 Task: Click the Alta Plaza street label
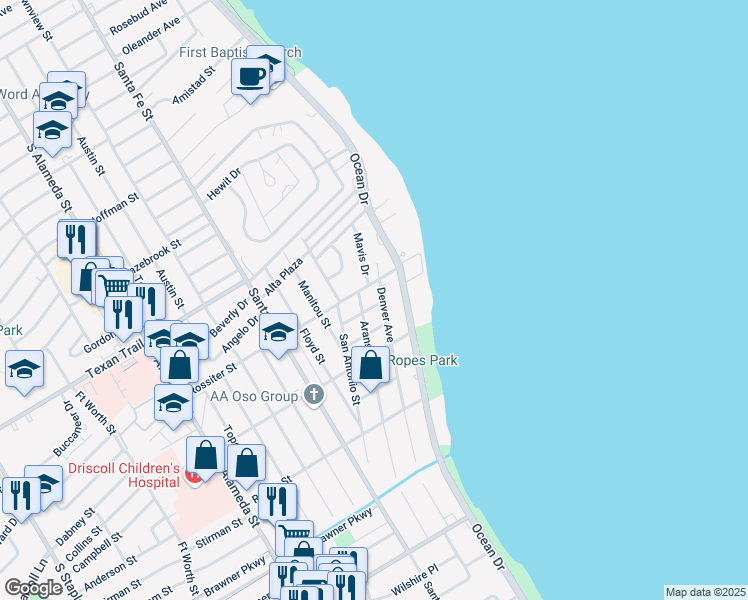pos(284,277)
